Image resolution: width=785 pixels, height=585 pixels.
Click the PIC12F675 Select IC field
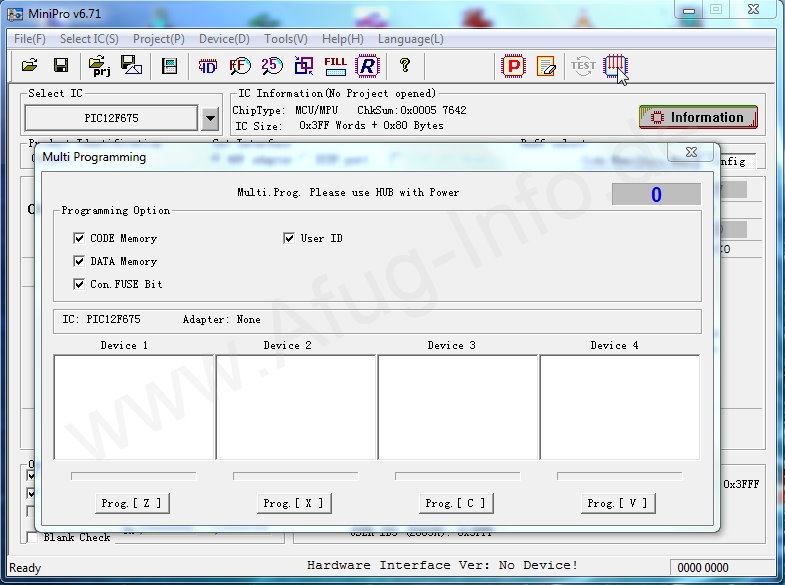[111, 118]
